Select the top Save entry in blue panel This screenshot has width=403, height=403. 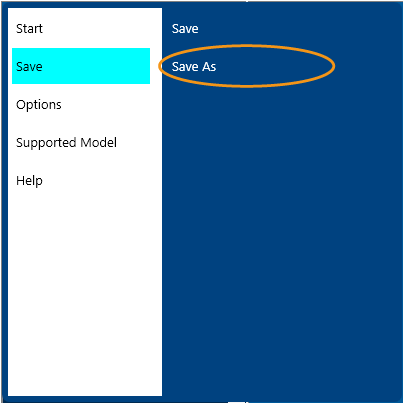[x=185, y=29]
